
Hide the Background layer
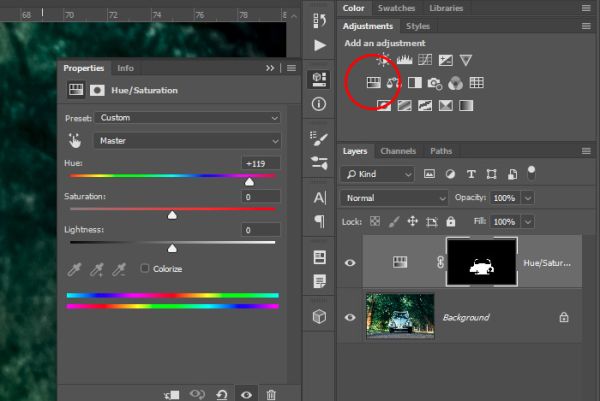(x=350, y=318)
